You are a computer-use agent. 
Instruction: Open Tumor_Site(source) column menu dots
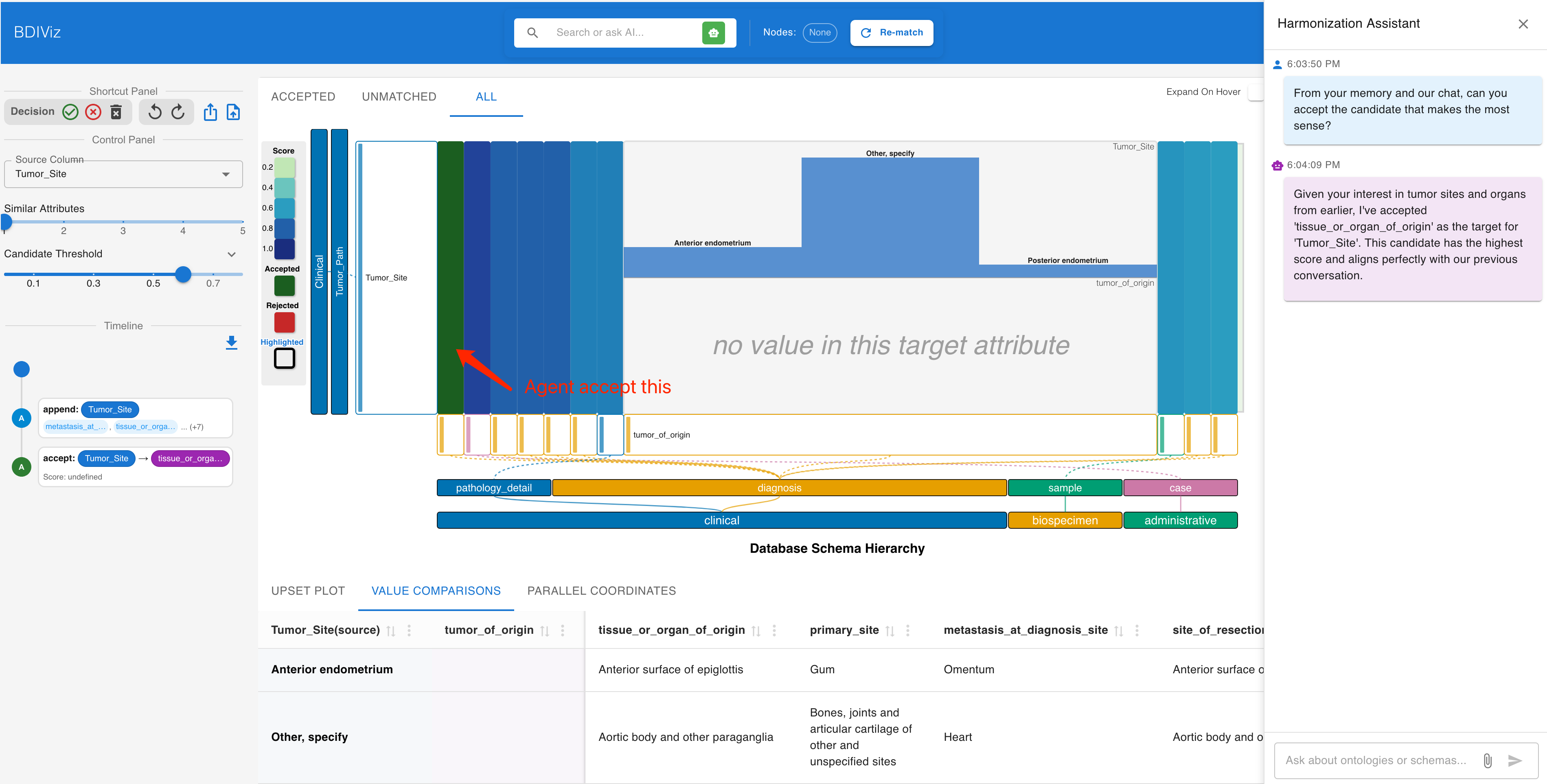tap(409, 630)
